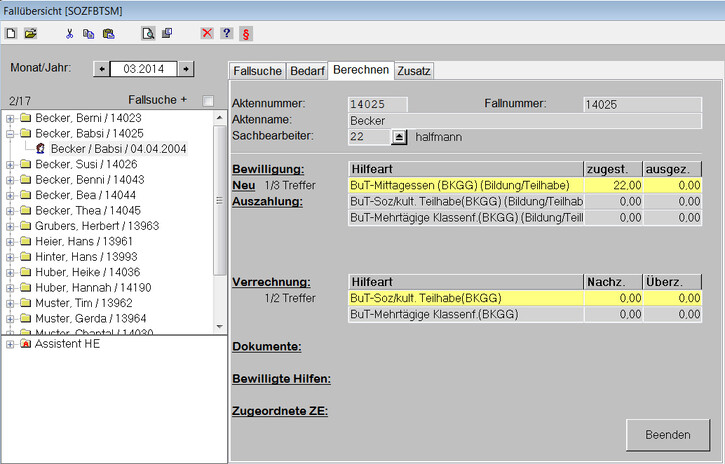The image size is (725, 464).
Task: Click the new document toolbar icon
Action: click(11, 33)
